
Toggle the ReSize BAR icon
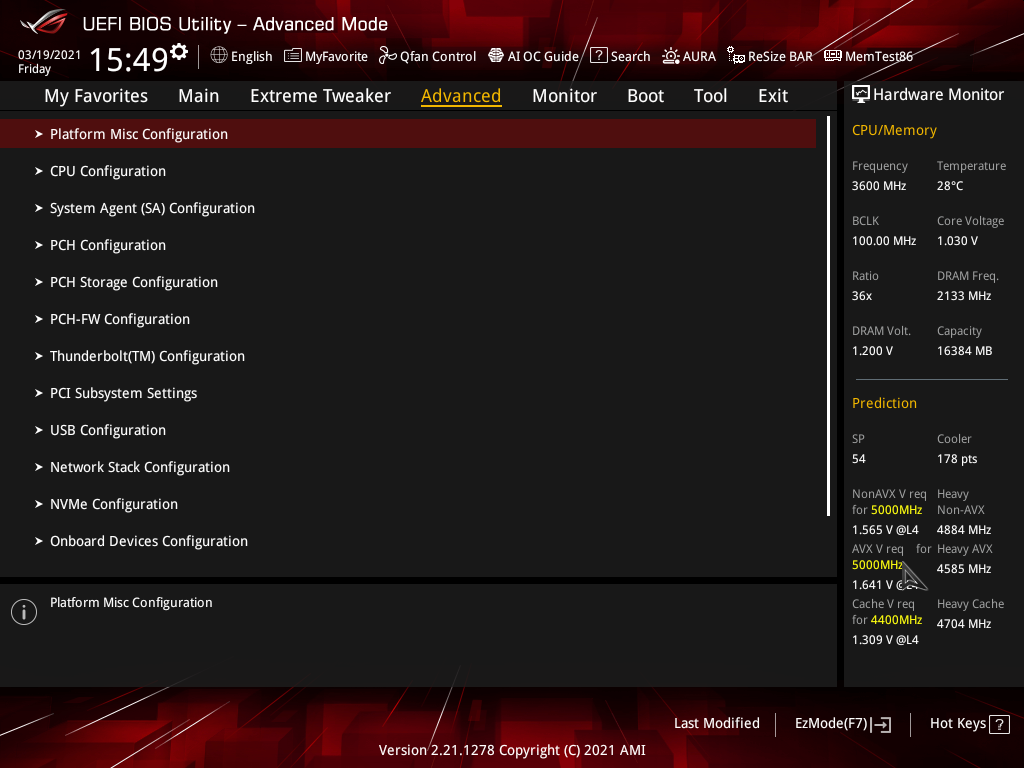736,56
